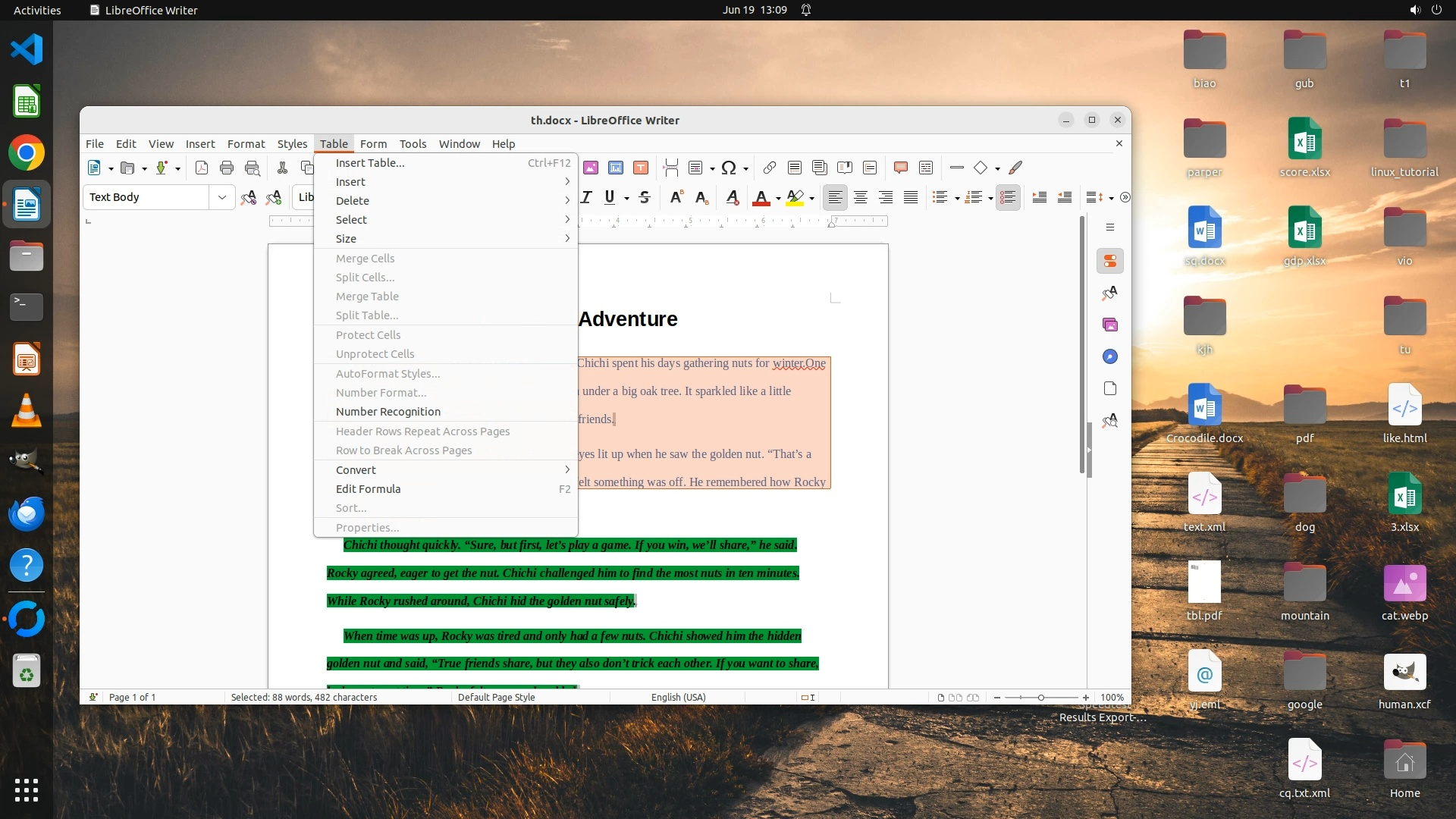Toggle Center paragraph alignment
Screen dimensions: 1456x819
[860, 197]
